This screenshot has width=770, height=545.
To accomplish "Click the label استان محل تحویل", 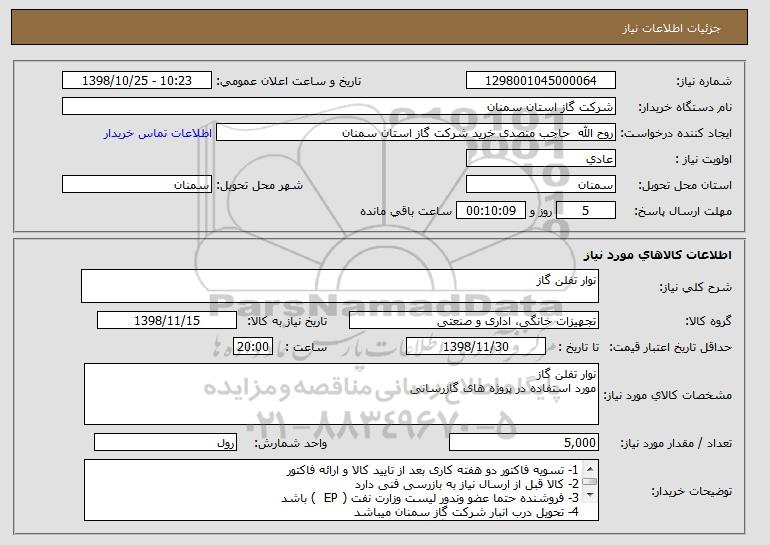I will [x=685, y=186].
